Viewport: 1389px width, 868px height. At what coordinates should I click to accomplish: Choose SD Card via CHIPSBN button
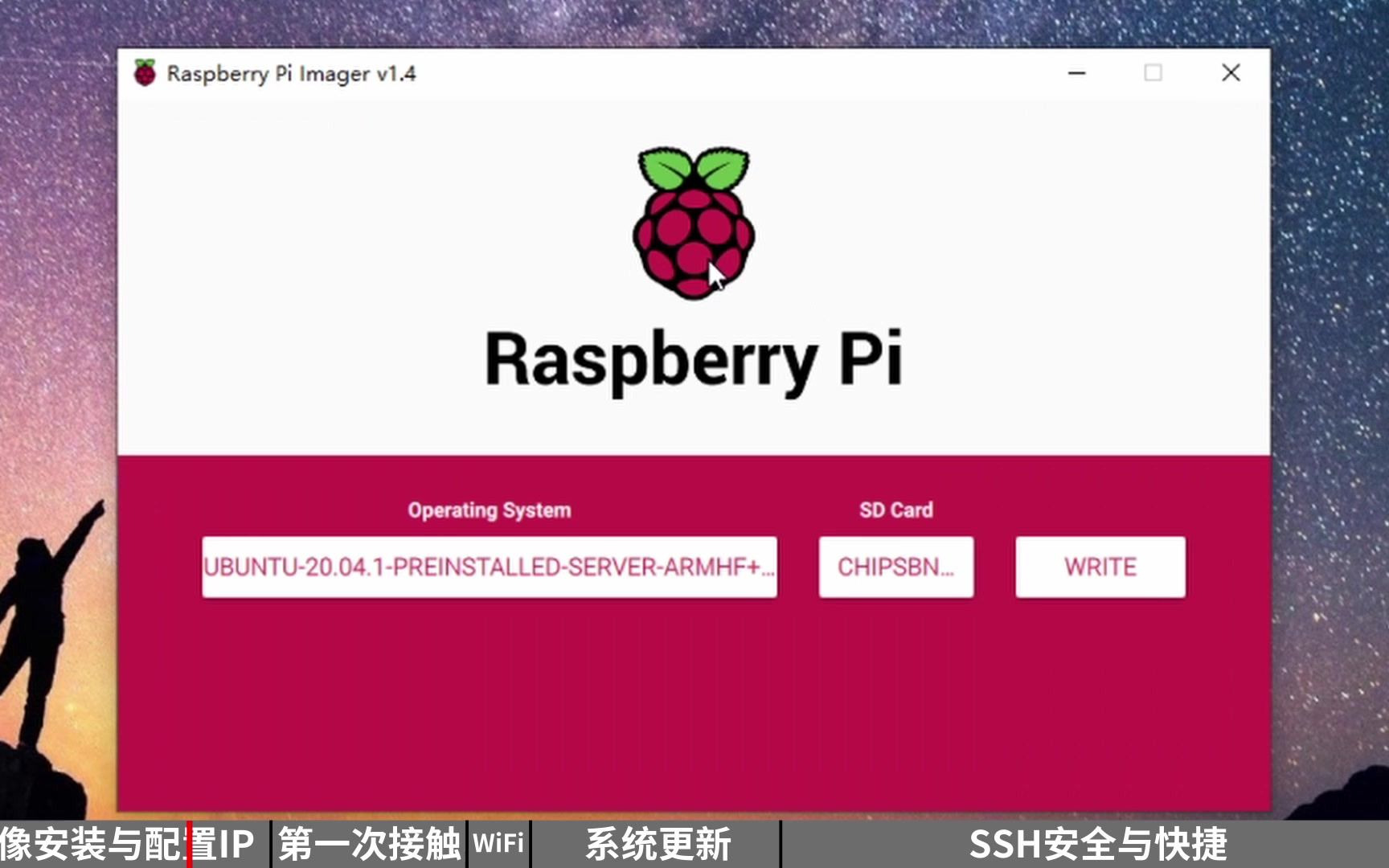pos(895,567)
